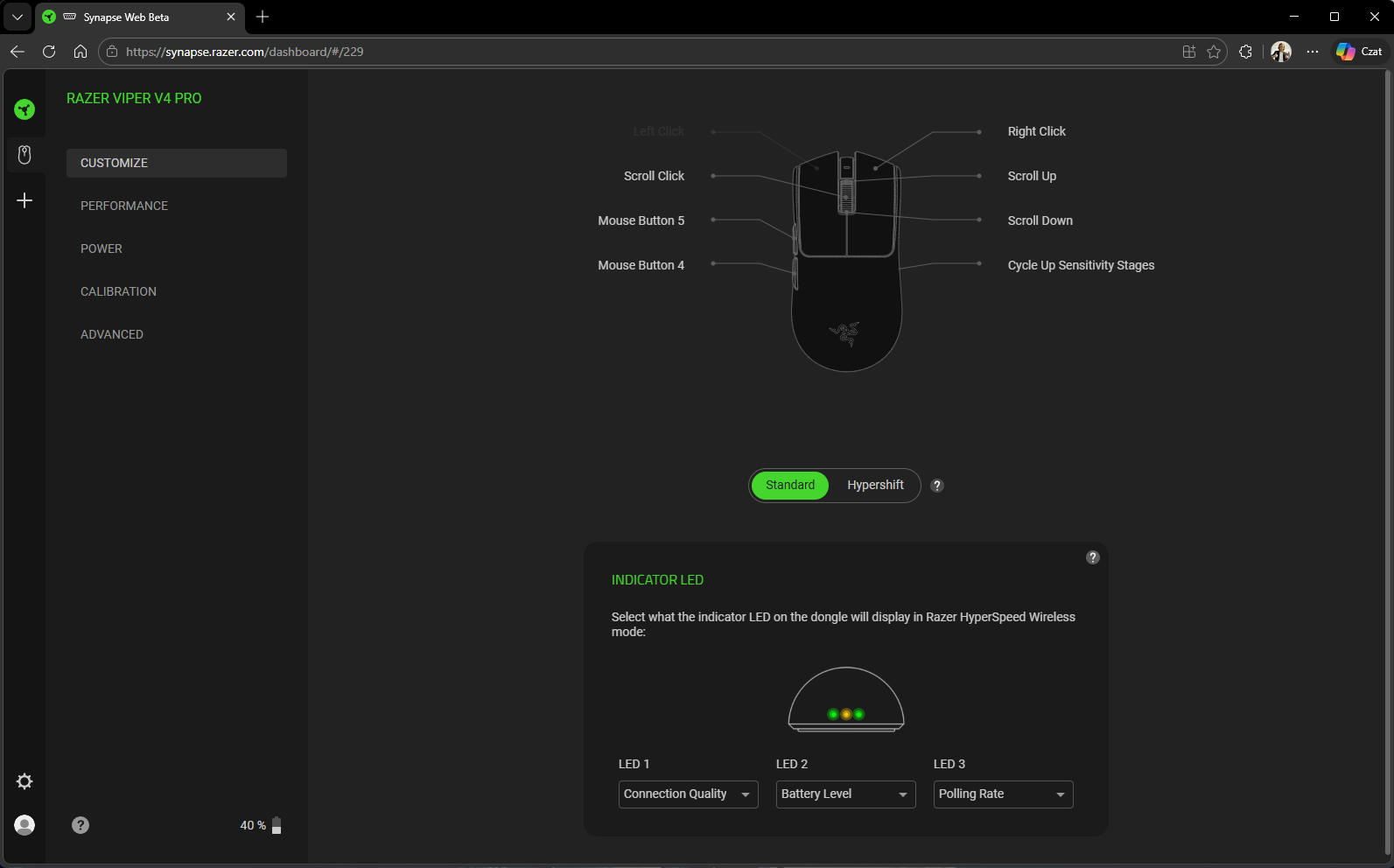Close the Synapse Web Beta tab
The width and height of the screenshot is (1394, 868).
tap(231, 17)
